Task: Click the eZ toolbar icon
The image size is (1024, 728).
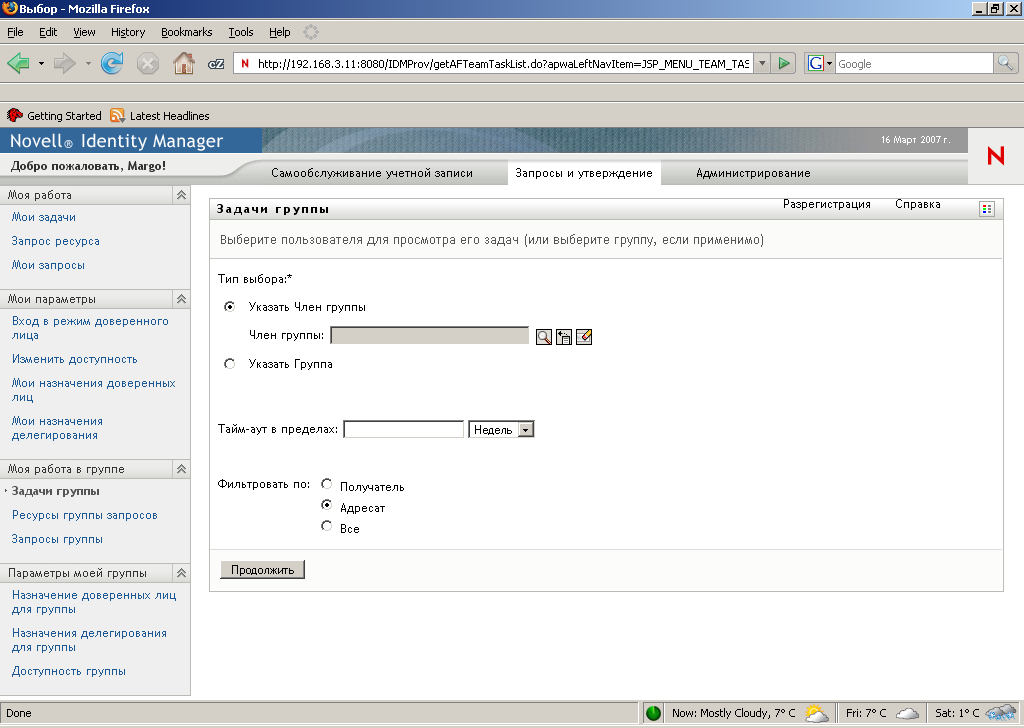Action: tap(216, 64)
